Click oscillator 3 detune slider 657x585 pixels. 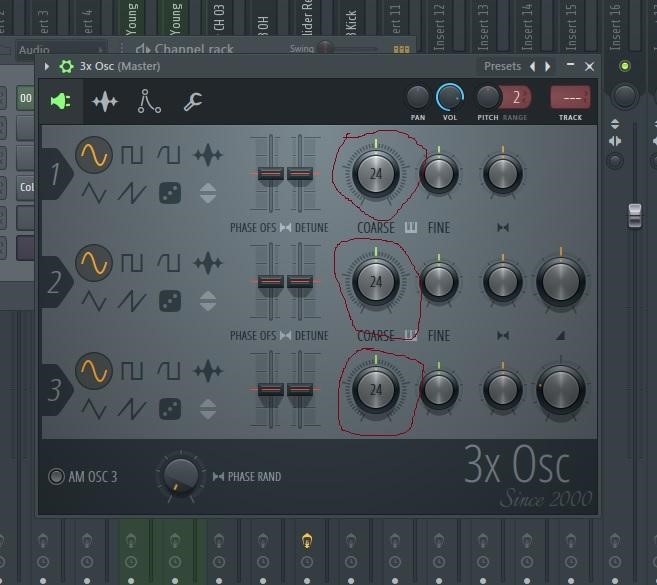point(300,389)
